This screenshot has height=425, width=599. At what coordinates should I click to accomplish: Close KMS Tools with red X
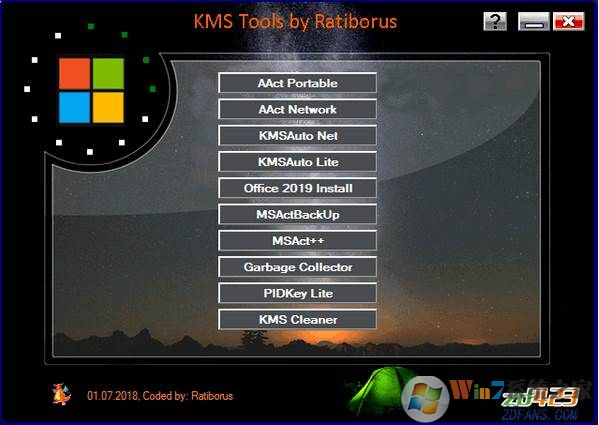(x=568, y=21)
